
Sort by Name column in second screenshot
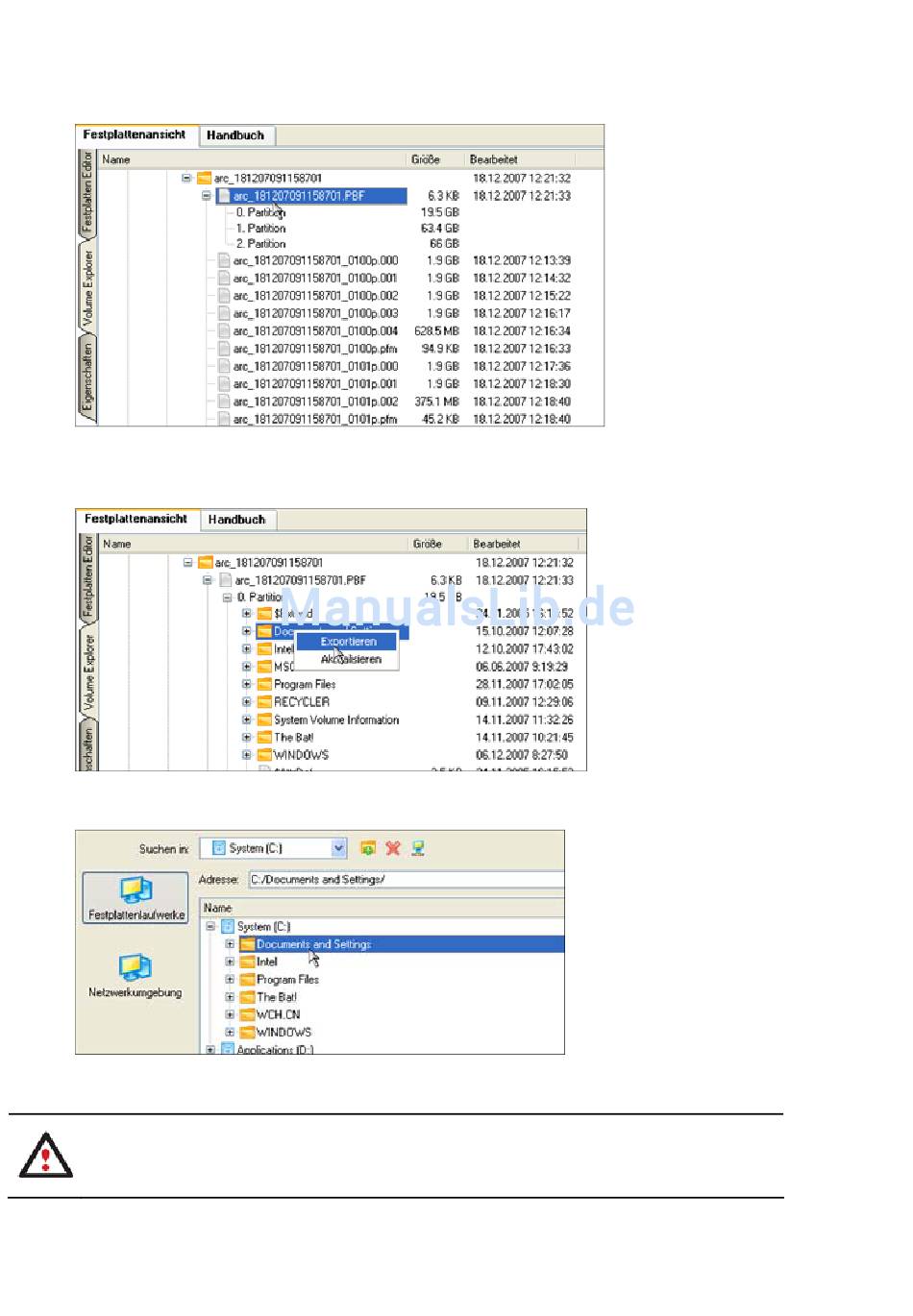click(254, 544)
